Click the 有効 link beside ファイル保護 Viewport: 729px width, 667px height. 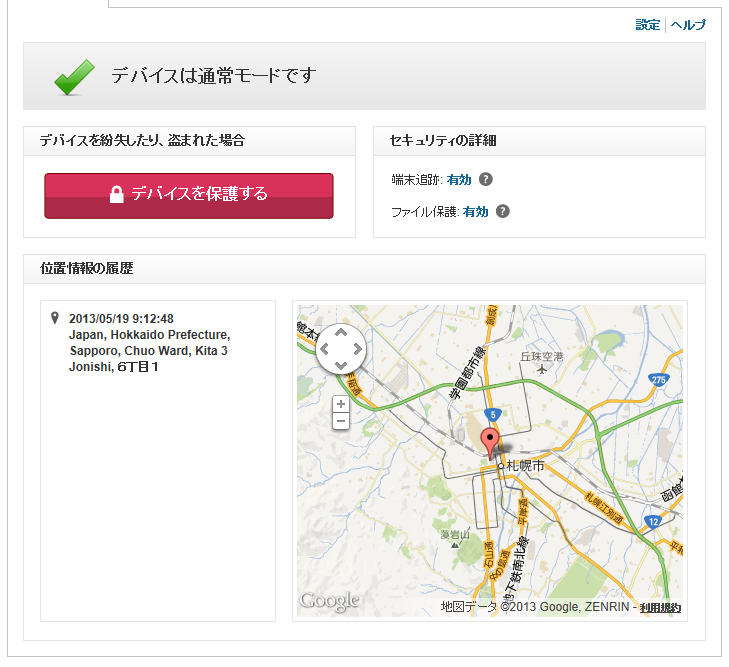[x=476, y=211]
